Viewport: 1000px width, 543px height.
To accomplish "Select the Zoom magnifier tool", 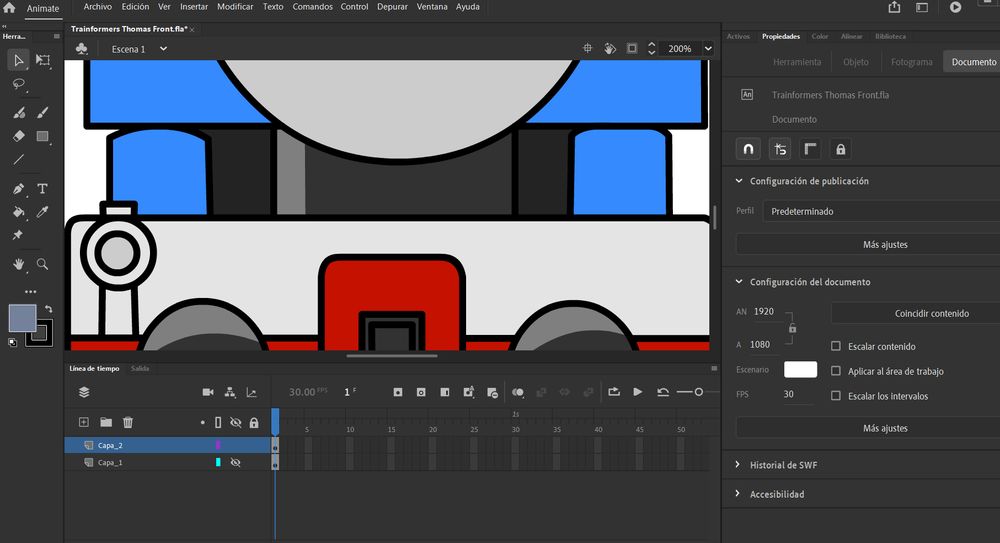I will click(x=43, y=264).
